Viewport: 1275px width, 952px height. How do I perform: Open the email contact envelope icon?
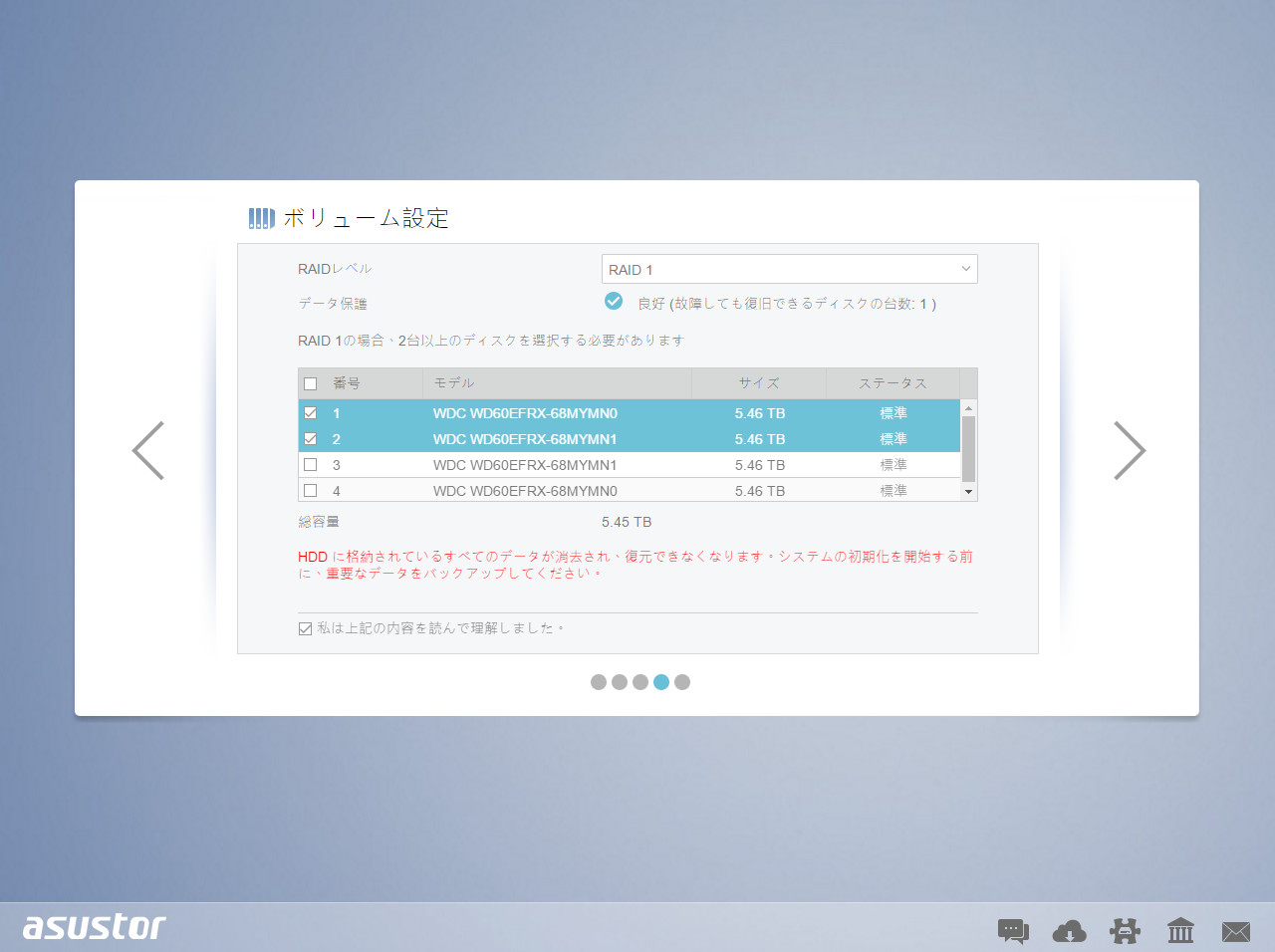coord(1236,930)
